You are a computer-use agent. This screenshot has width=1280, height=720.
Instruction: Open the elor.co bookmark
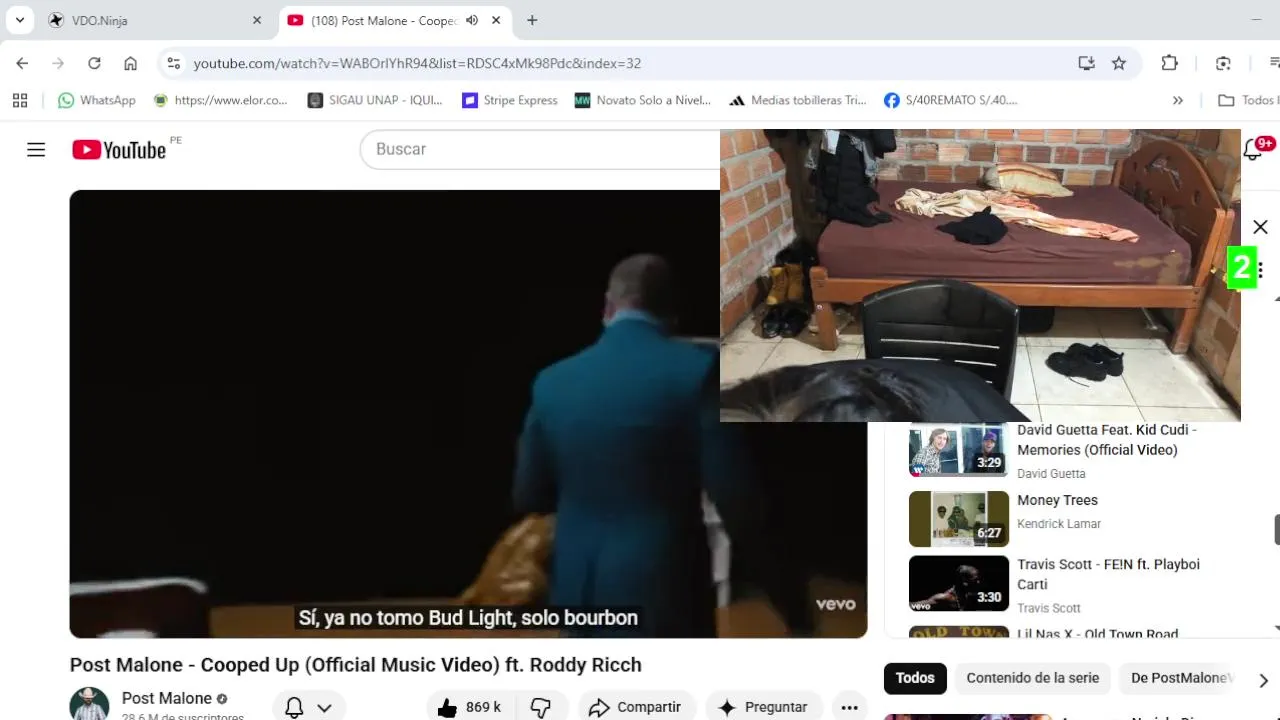click(220, 100)
